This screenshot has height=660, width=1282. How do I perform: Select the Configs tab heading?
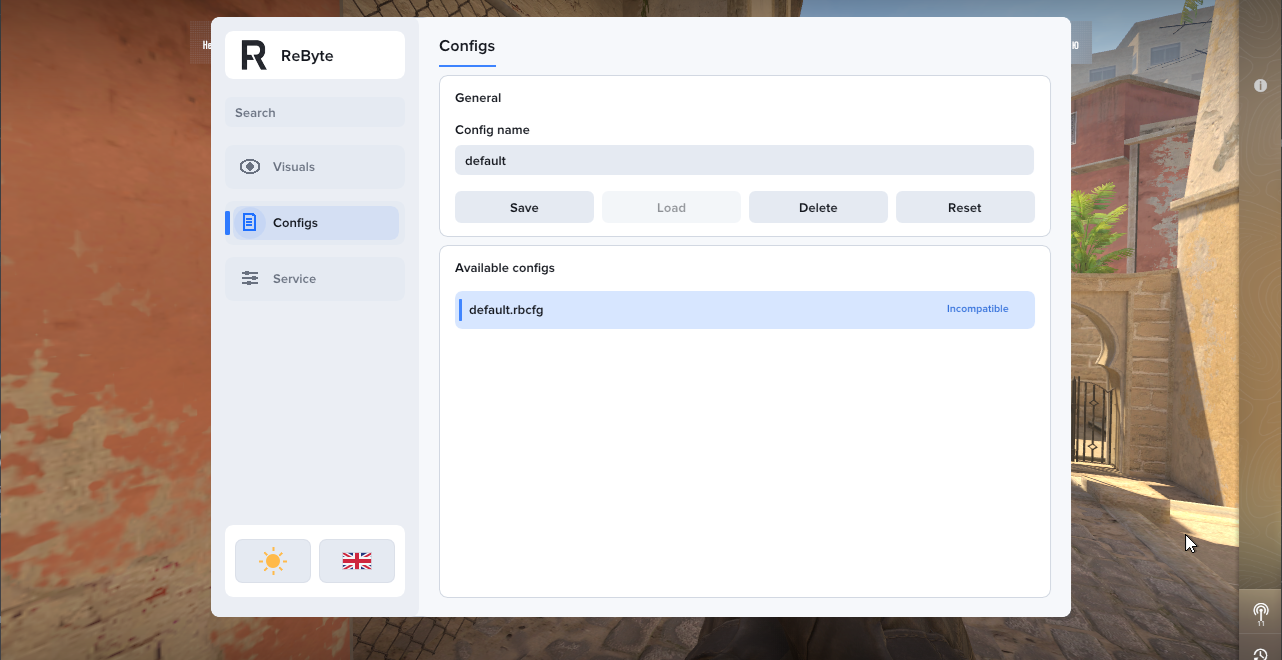pos(467,46)
